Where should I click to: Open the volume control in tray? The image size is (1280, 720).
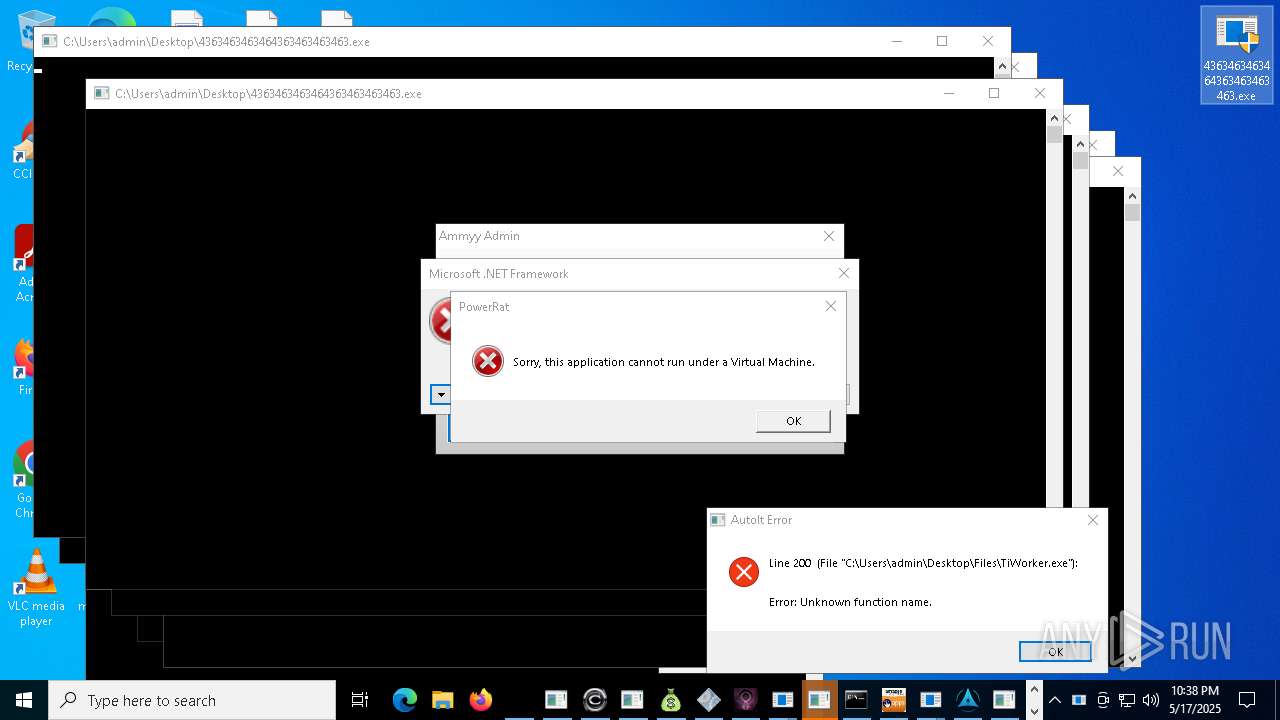click(x=1150, y=700)
